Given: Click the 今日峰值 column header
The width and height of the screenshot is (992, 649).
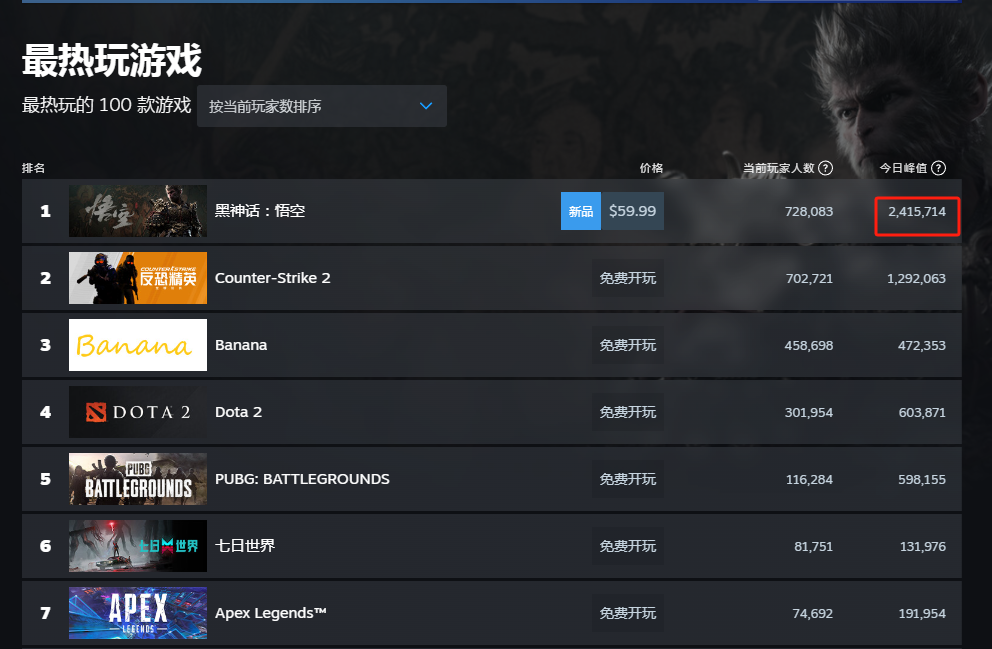Looking at the screenshot, I should tap(903, 168).
